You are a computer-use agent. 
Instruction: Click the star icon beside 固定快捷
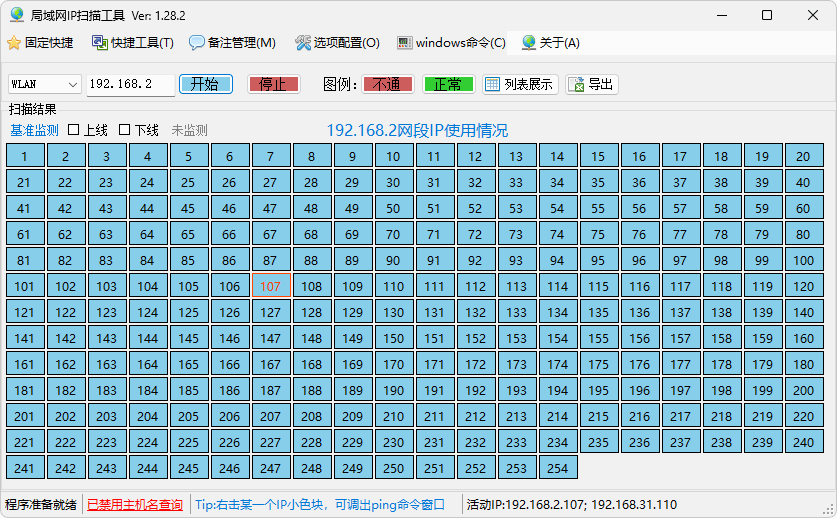14,43
